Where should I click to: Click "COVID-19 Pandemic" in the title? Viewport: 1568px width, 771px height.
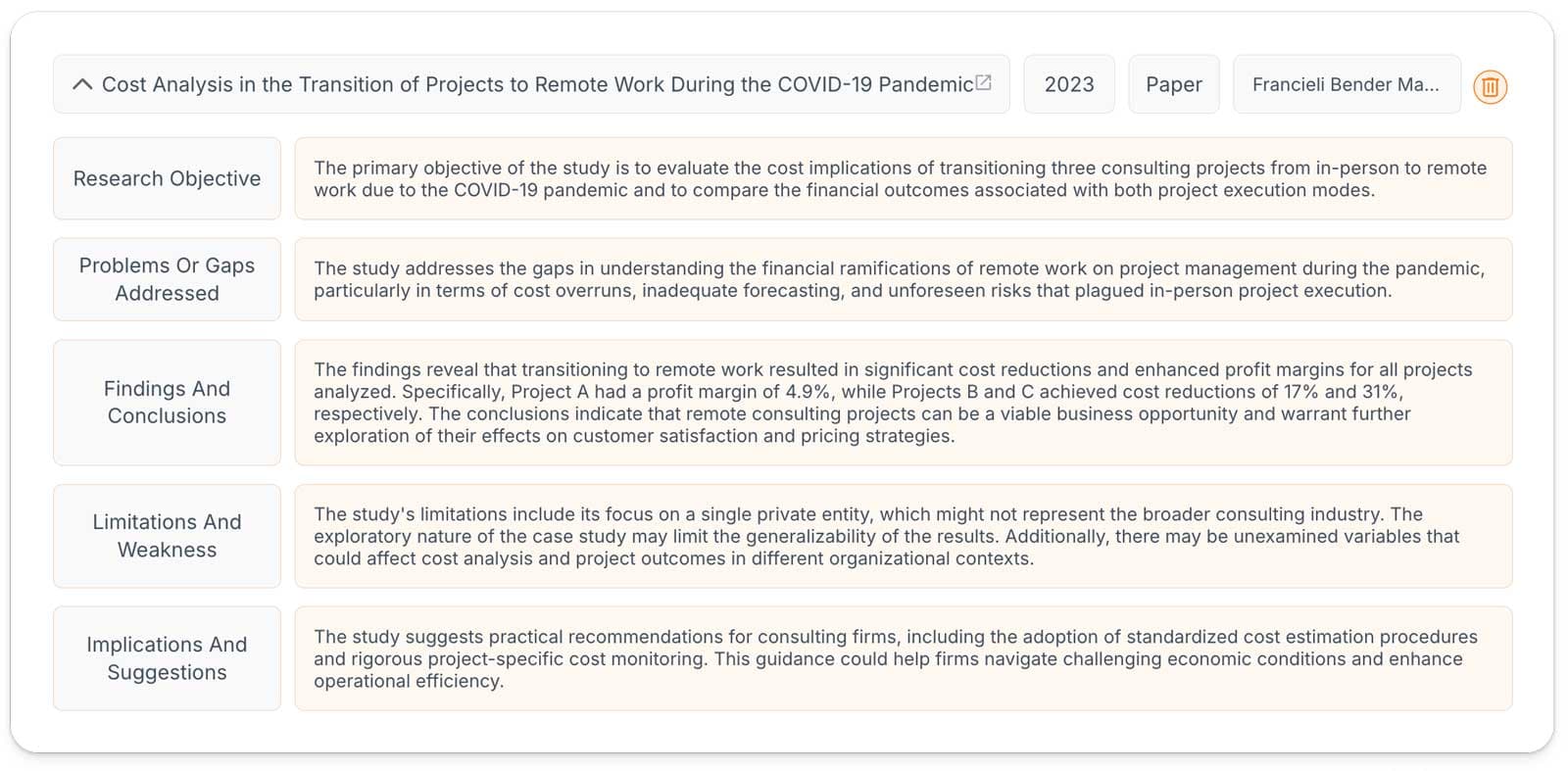[875, 84]
